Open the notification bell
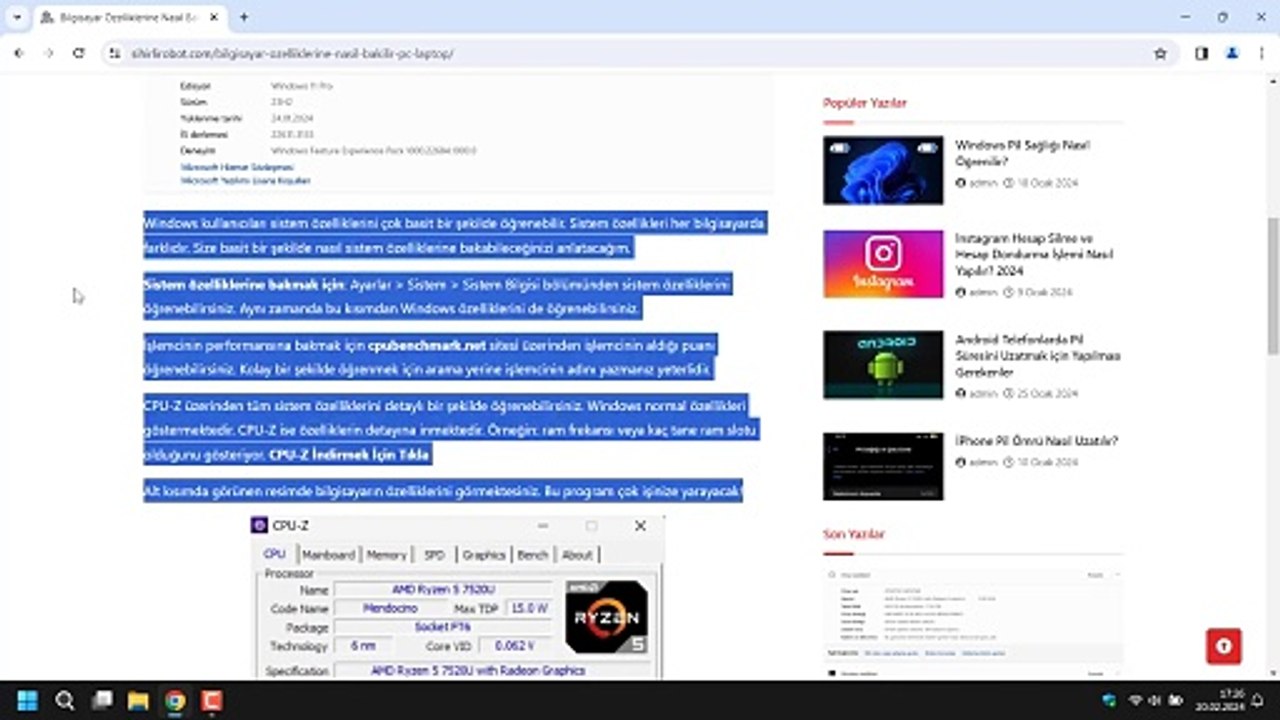Image resolution: width=1280 pixels, height=720 pixels. (x=1257, y=700)
